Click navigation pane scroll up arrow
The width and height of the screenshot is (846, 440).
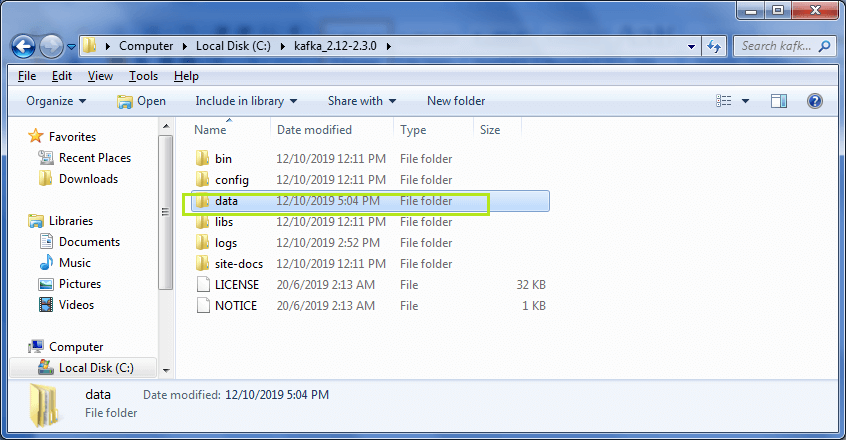point(166,127)
